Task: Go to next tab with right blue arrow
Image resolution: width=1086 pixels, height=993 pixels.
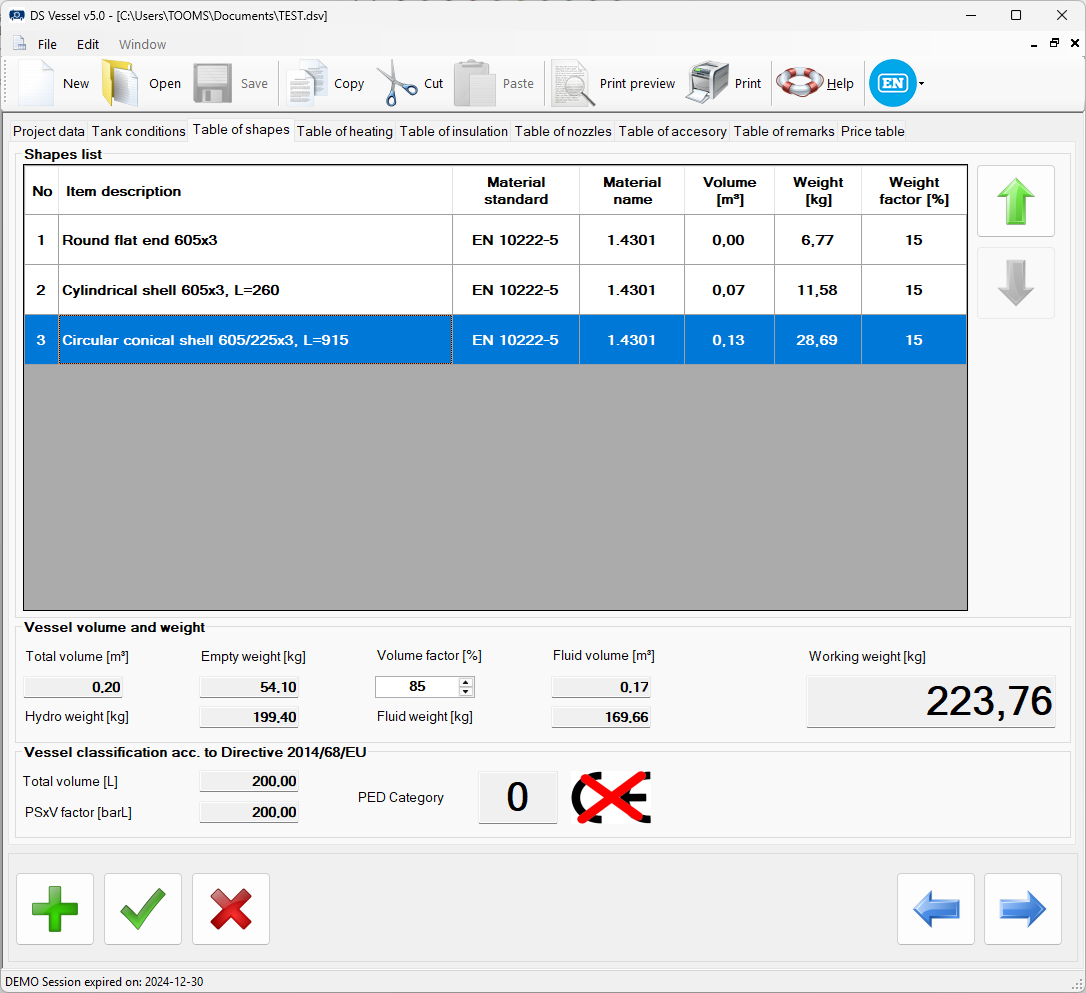Action: pyautogui.click(x=1022, y=909)
